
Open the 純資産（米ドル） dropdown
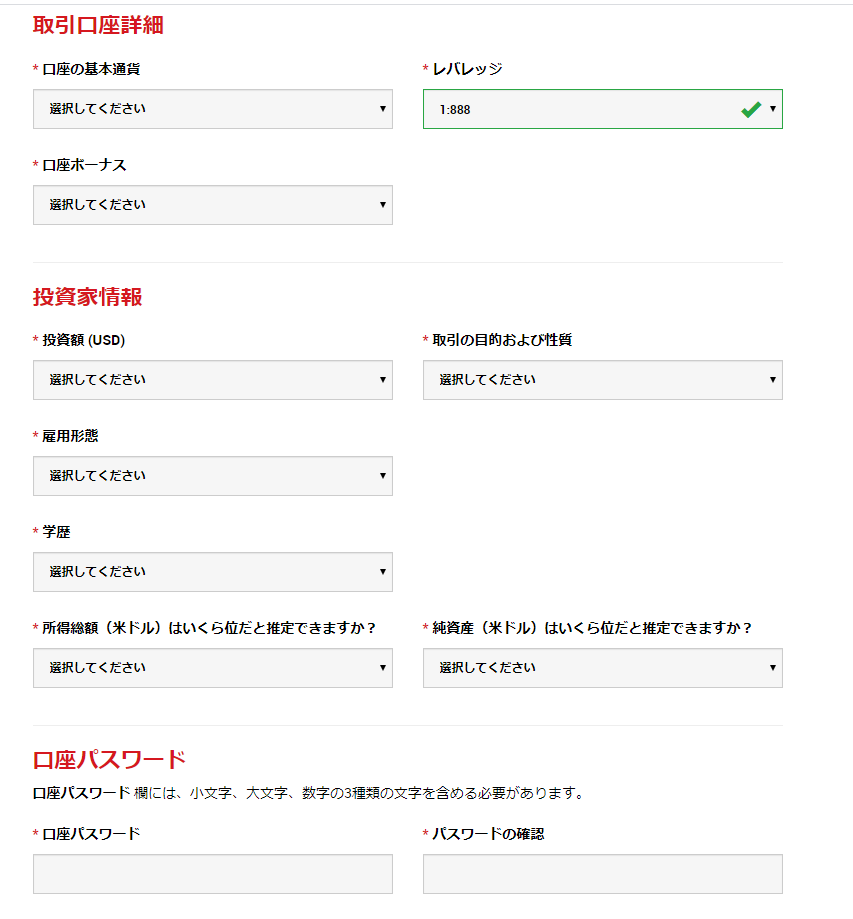click(603, 668)
